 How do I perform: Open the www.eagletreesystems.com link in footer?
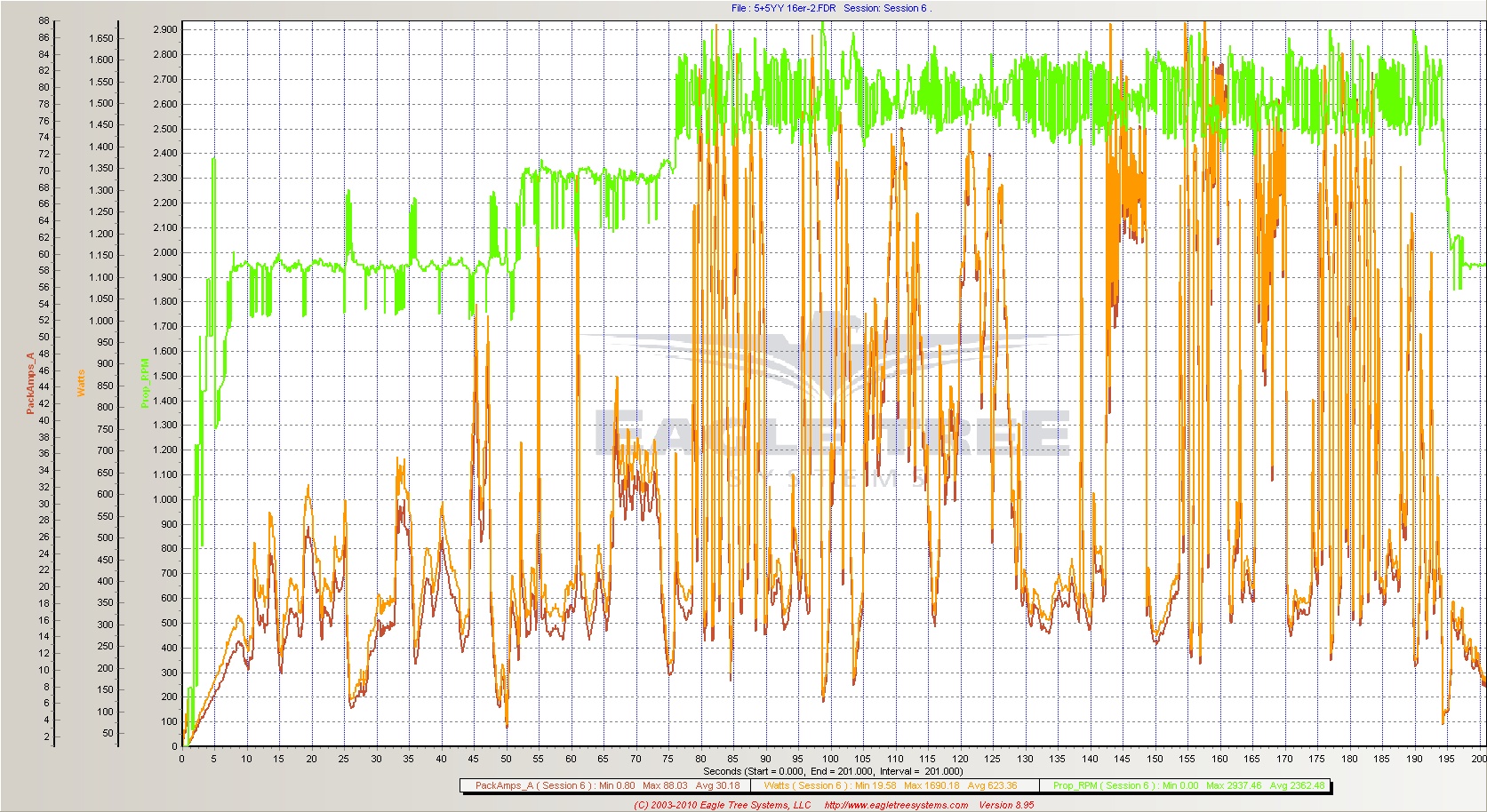click(896, 805)
